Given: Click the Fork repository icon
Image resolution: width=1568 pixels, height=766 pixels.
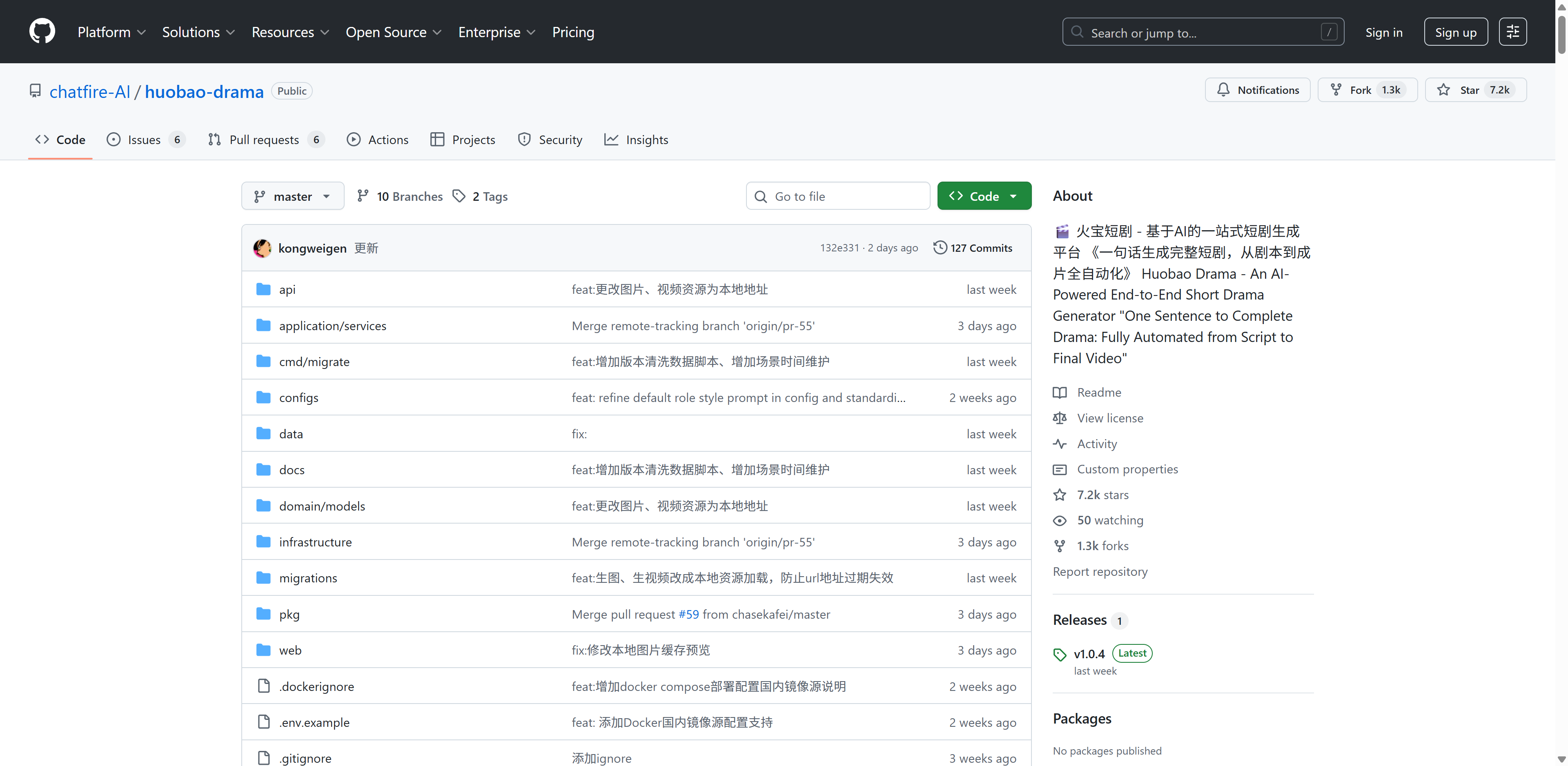Looking at the screenshot, I should click(1336, 90).
